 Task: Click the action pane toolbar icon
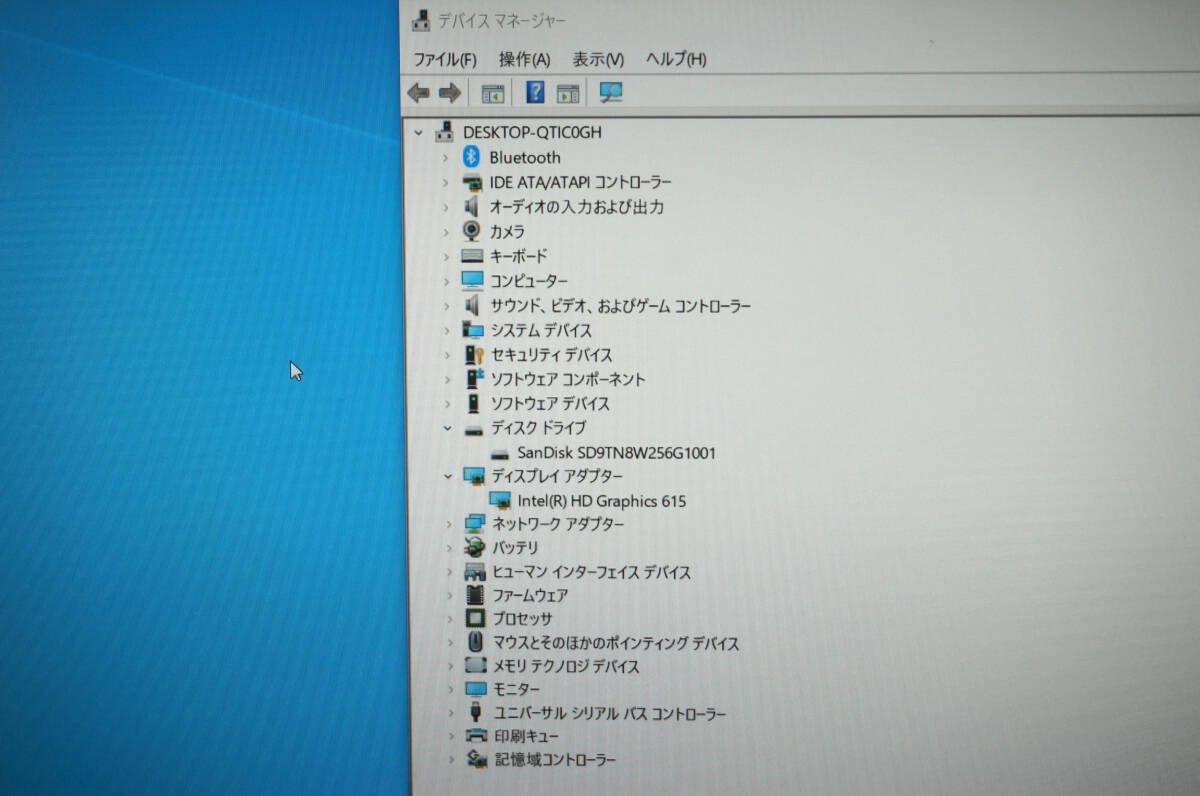click(568, 93)
